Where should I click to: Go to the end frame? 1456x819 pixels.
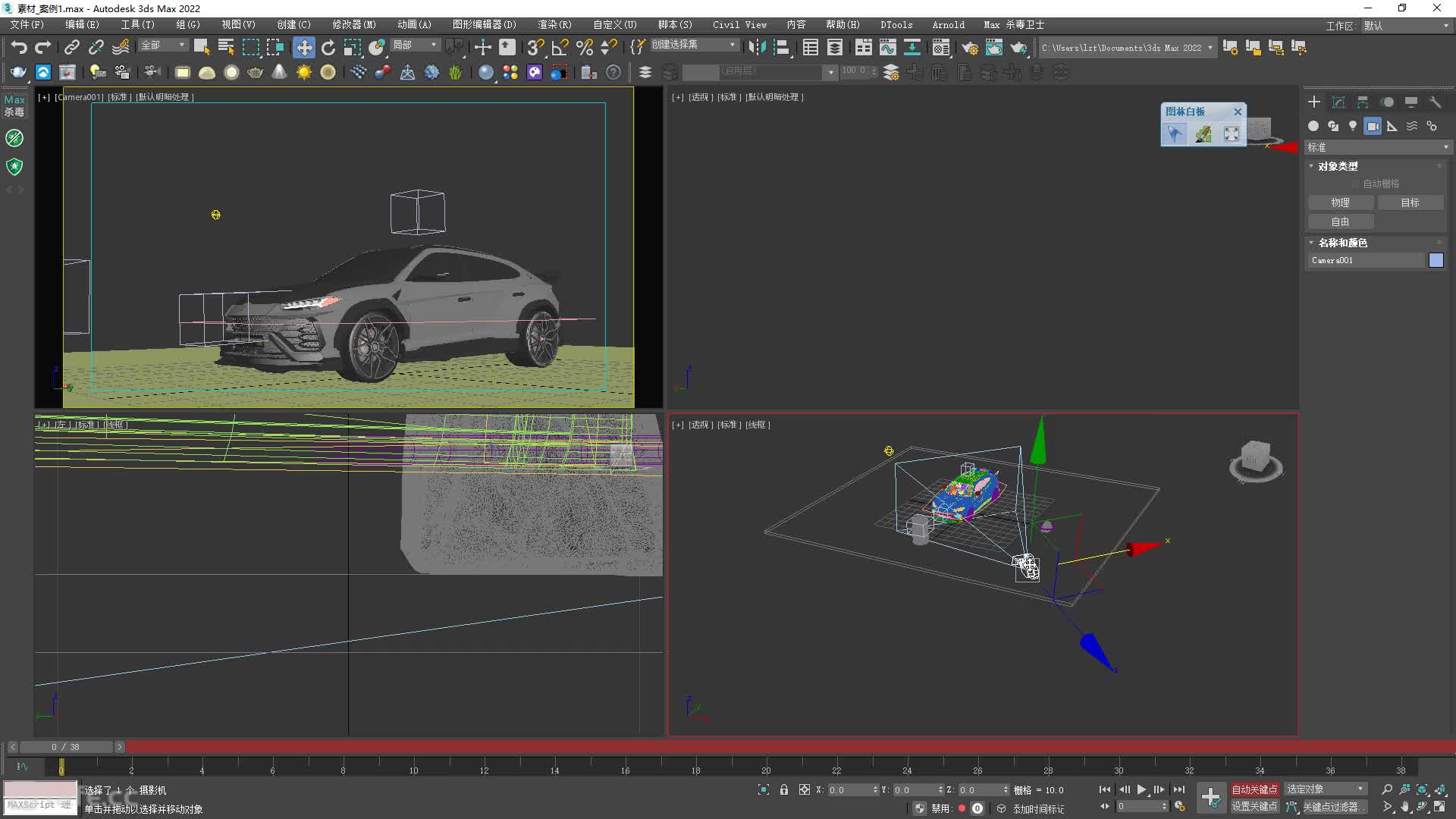(1178, 789)
